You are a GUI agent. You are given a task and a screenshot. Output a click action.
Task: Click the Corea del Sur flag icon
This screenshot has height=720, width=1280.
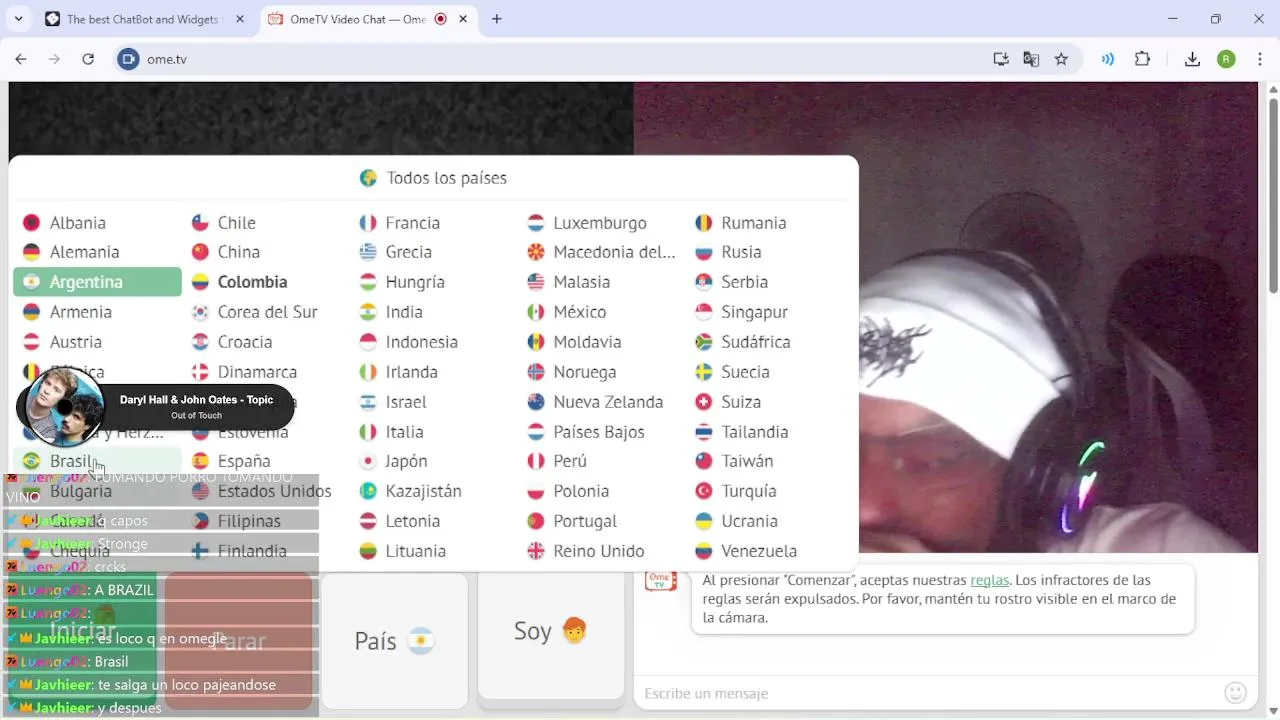coord(200,312)
